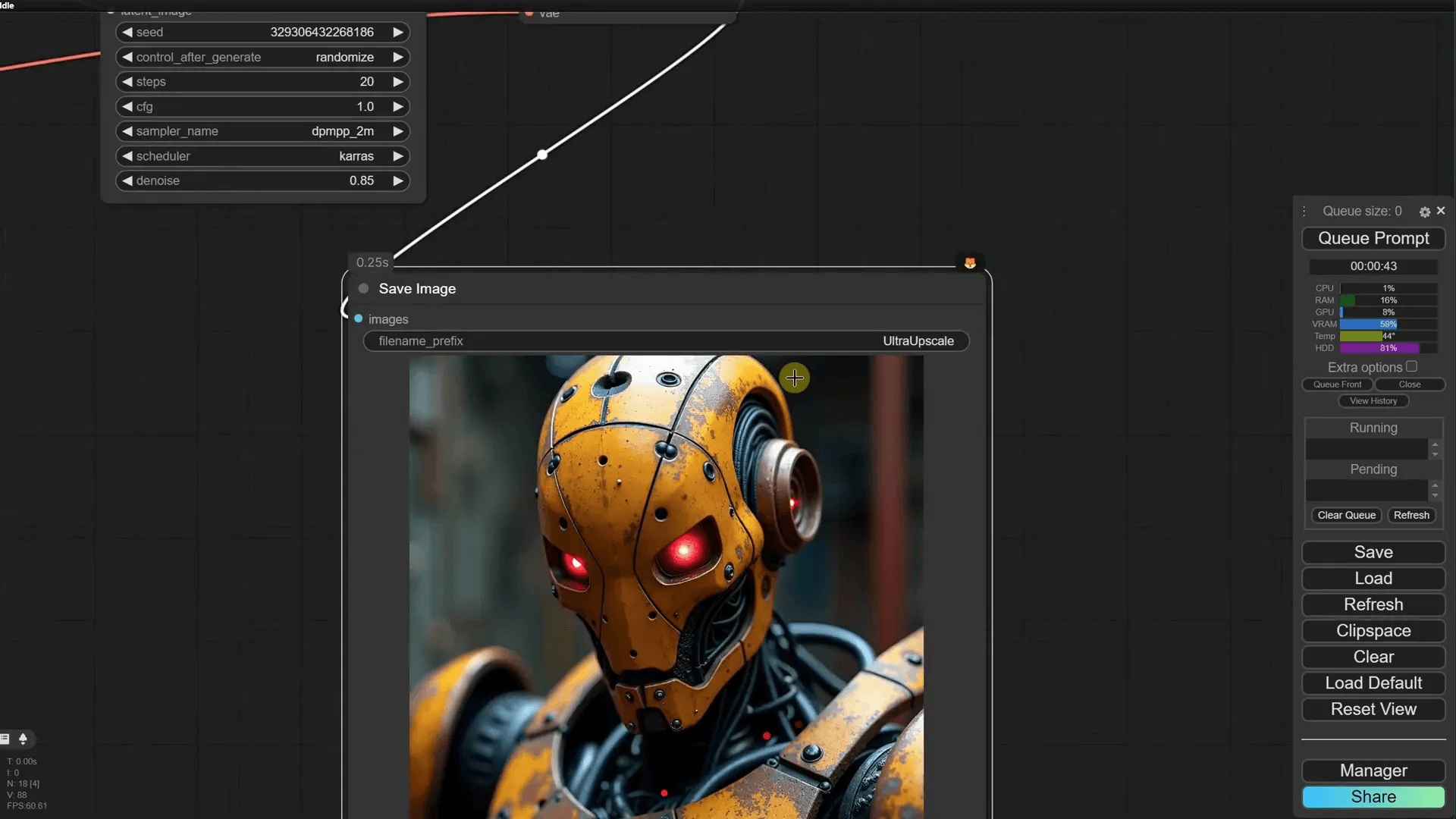Collapse the vae node via its title dot
This screenshot has height=819, width=1456.
(x=530, y=14)
